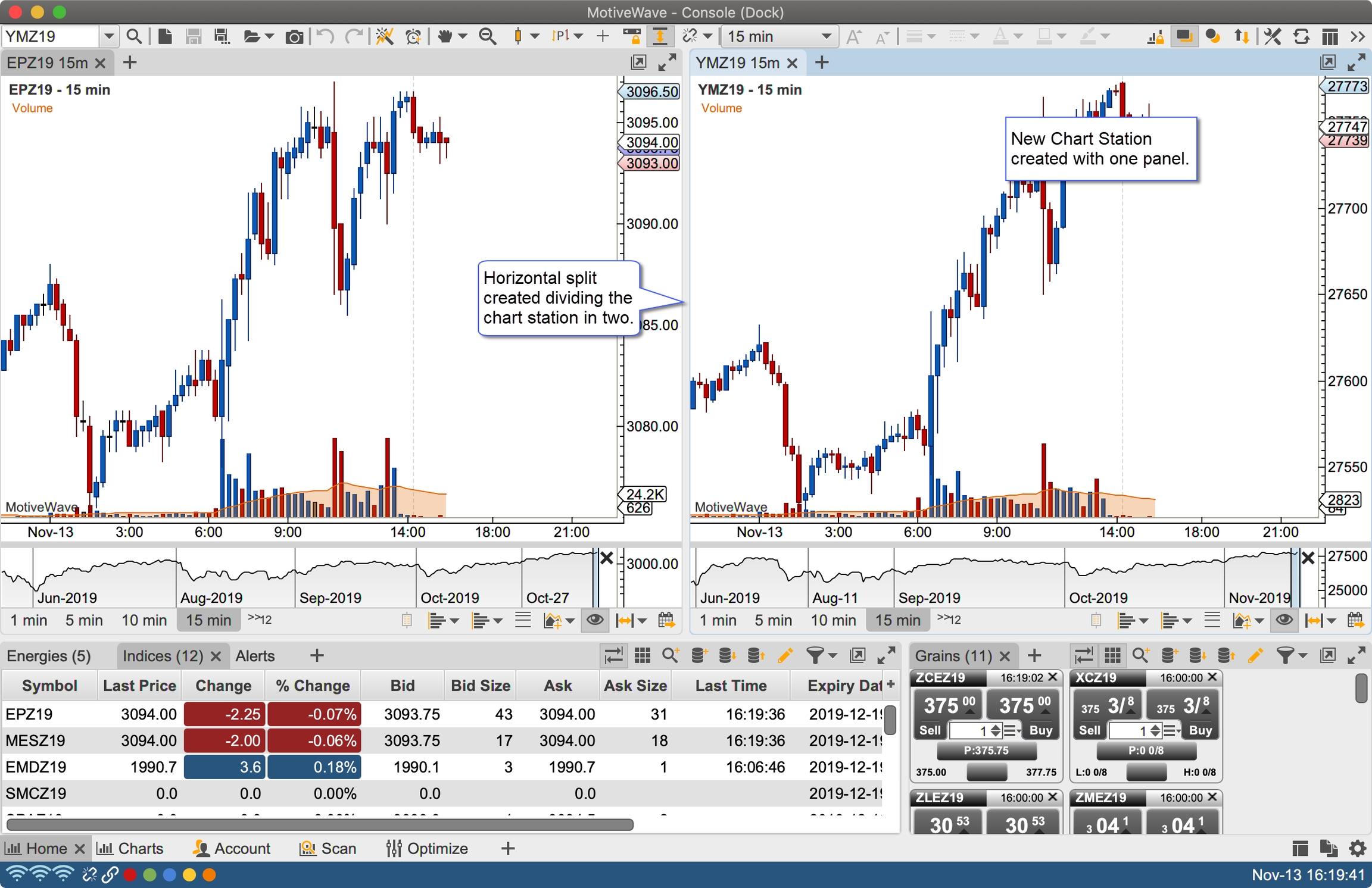This screenshot has width=1372, height=888.
Task: Open the Indices watchlist filter dropdown
Action: tap(821, 656)
